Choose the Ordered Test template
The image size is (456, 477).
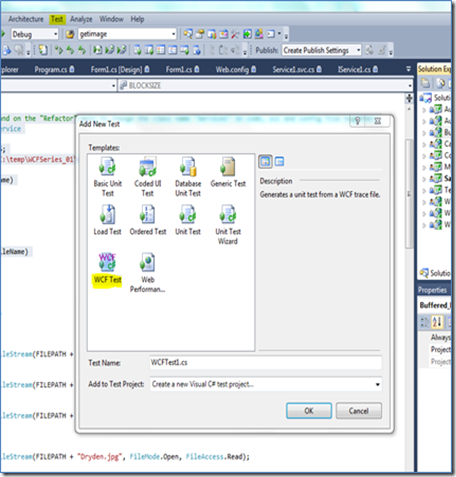tap(148, 221)
